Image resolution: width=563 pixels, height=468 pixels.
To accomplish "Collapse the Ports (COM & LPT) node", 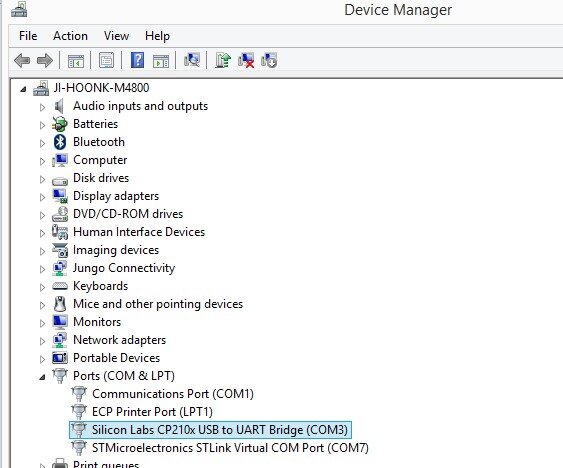I will point(42,377).
